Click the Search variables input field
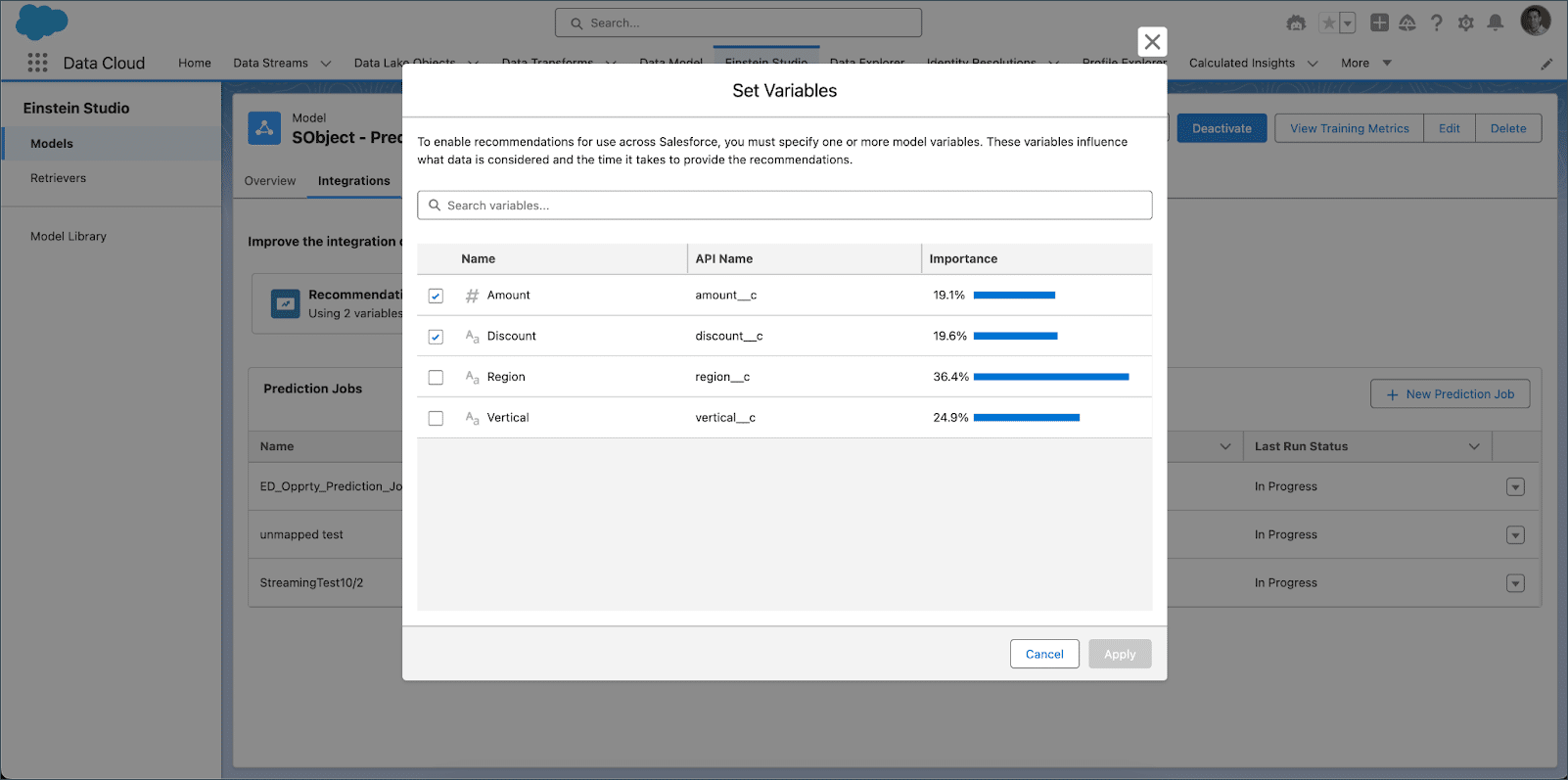The width and height of the screenshot is (1568, 780). [784, 206]
